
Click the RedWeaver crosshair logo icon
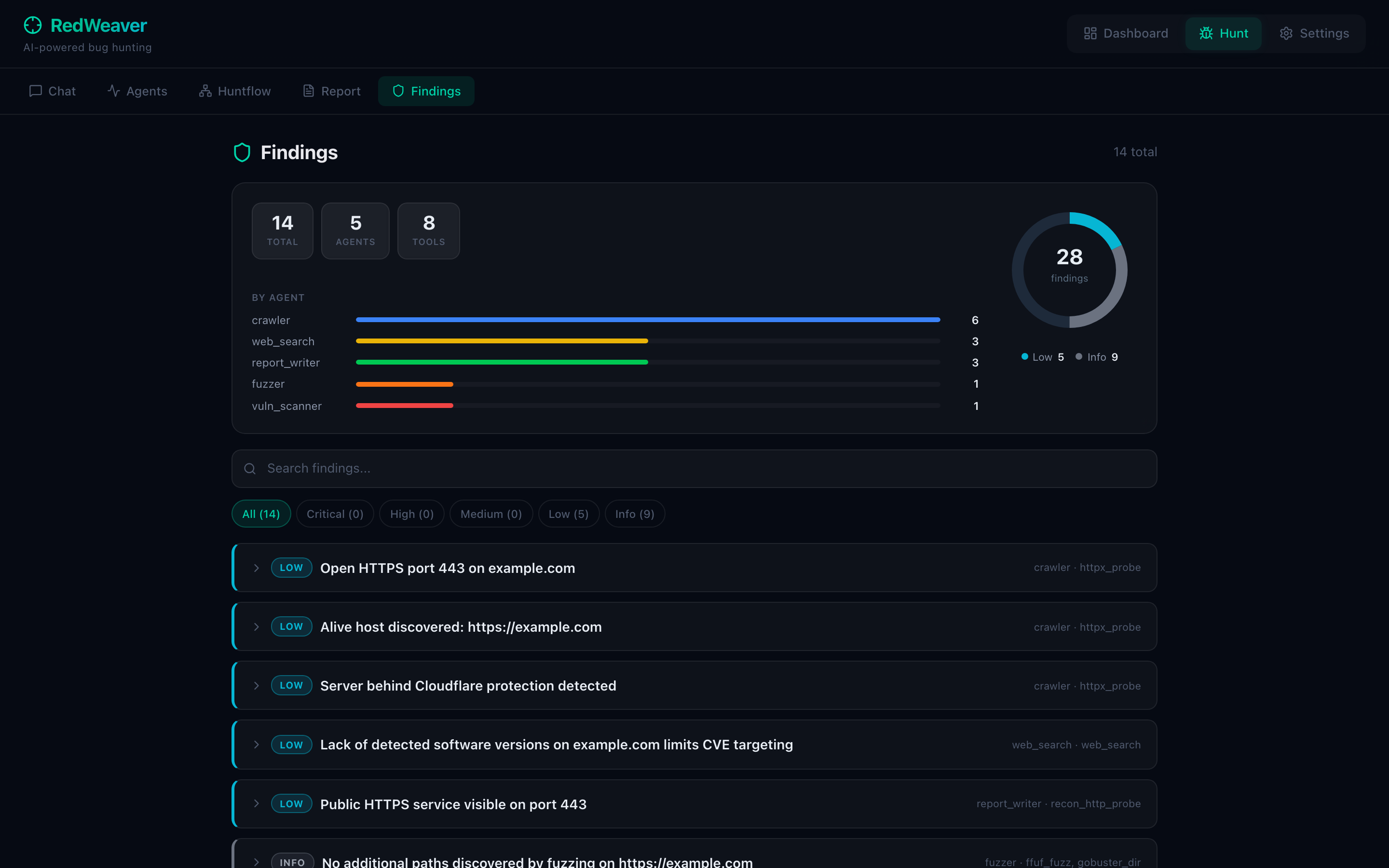pyautogui.click(x=33, y=25)
